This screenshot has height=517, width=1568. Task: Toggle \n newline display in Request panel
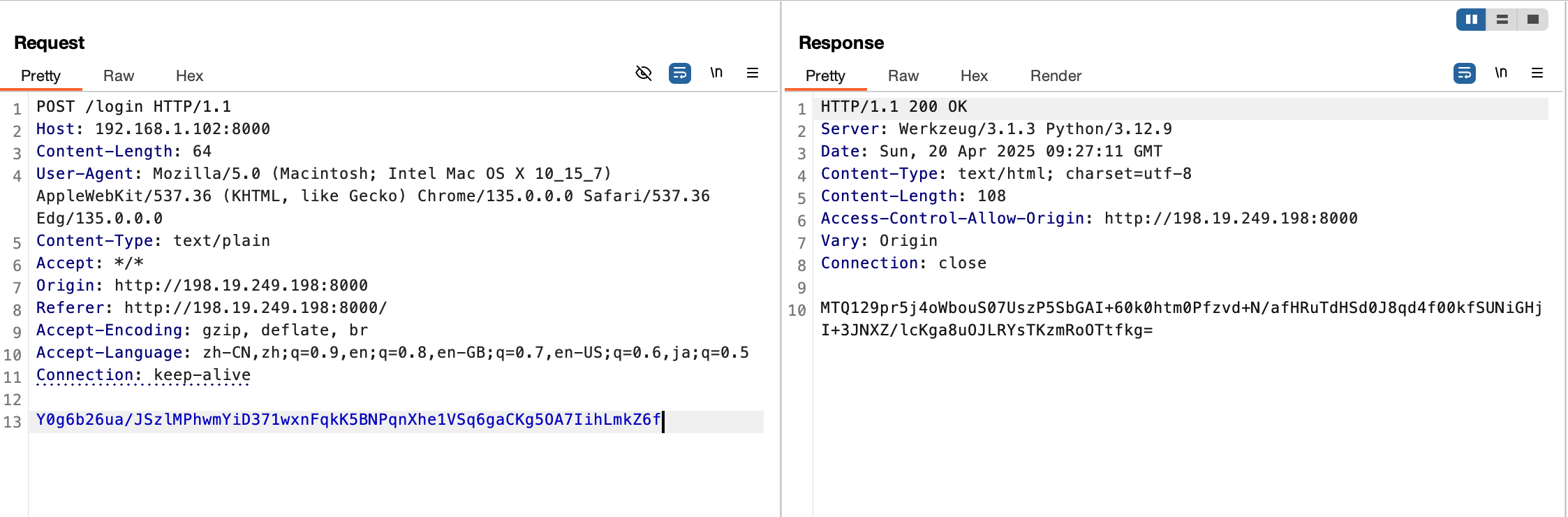point(716,73)
